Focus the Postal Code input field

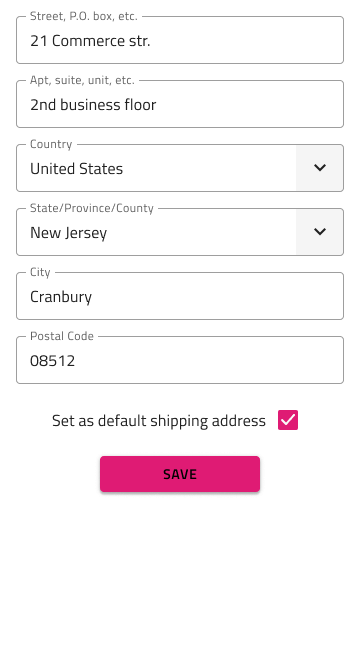tap(180, 360)
